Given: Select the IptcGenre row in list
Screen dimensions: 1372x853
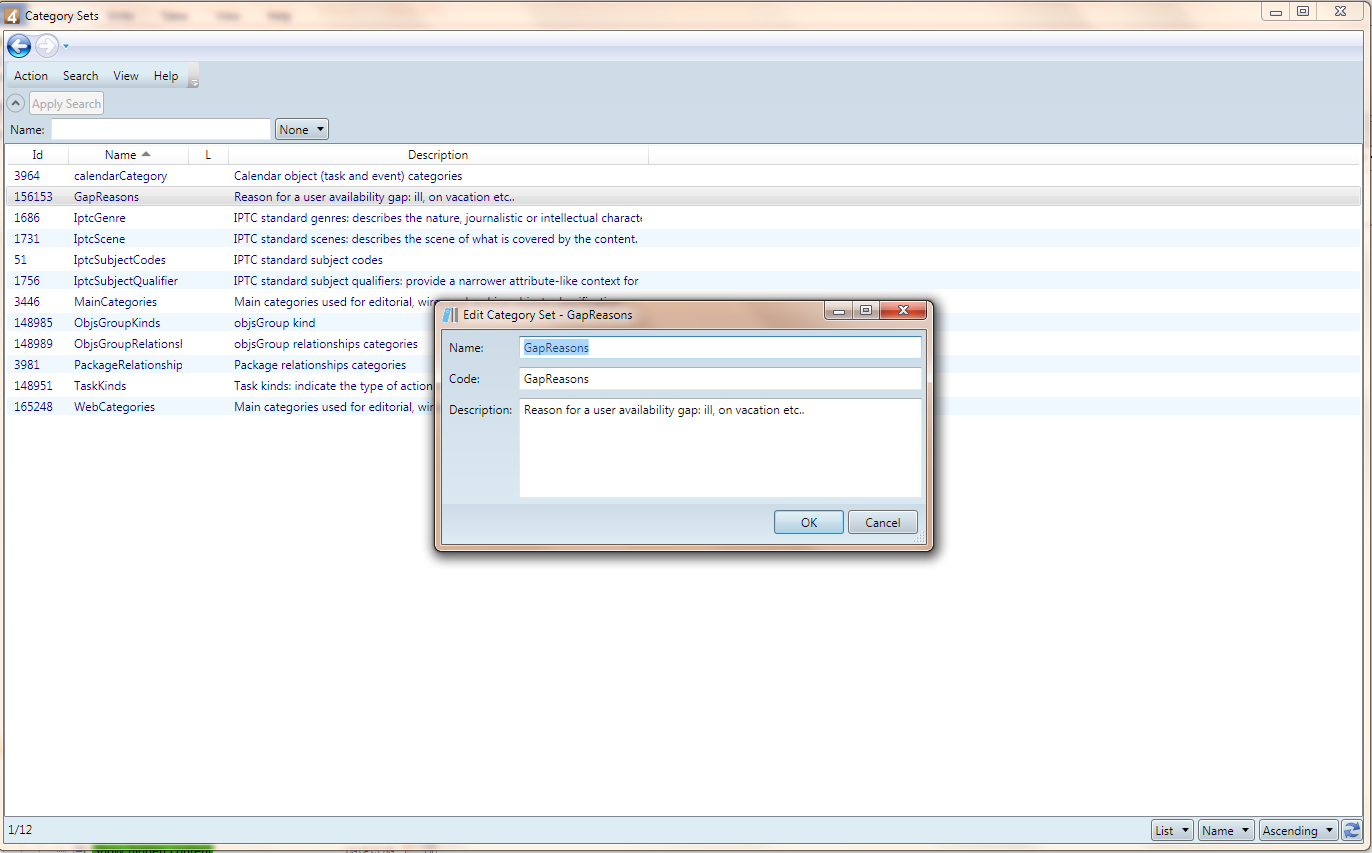Looking at the screenshot, I should point(100,218).
